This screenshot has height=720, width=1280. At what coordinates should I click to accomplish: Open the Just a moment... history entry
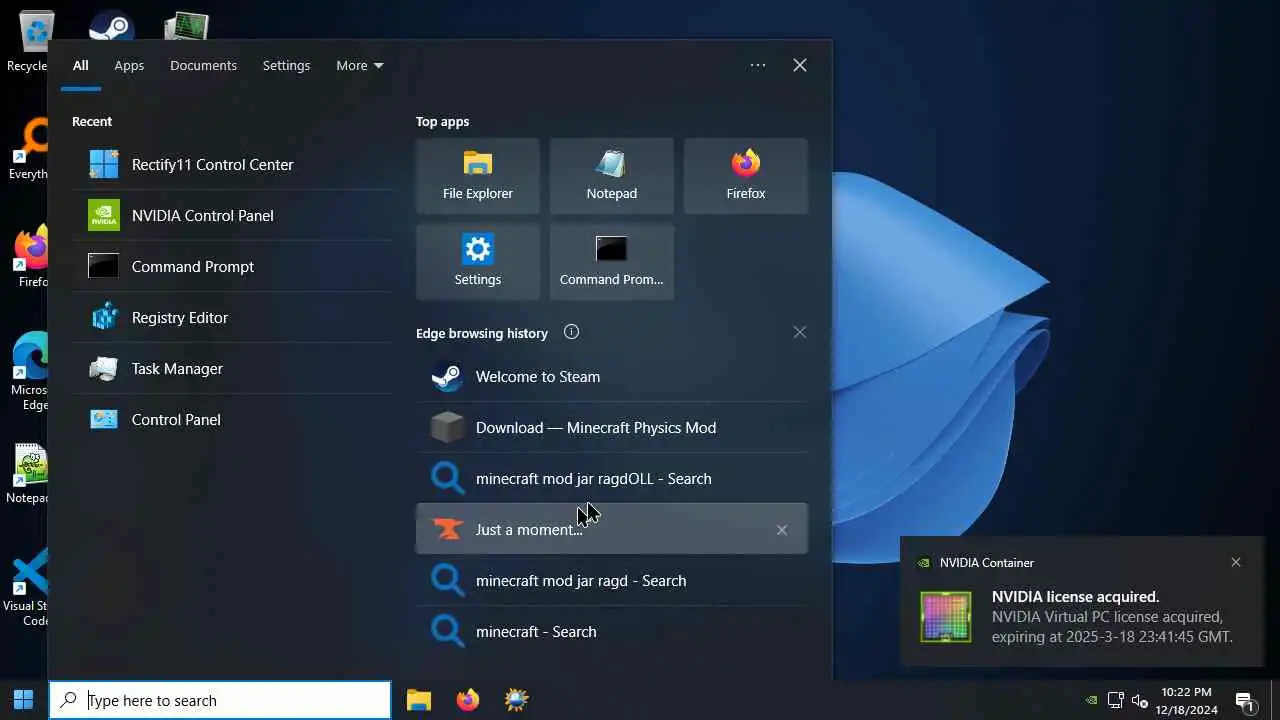pos(612,529)
